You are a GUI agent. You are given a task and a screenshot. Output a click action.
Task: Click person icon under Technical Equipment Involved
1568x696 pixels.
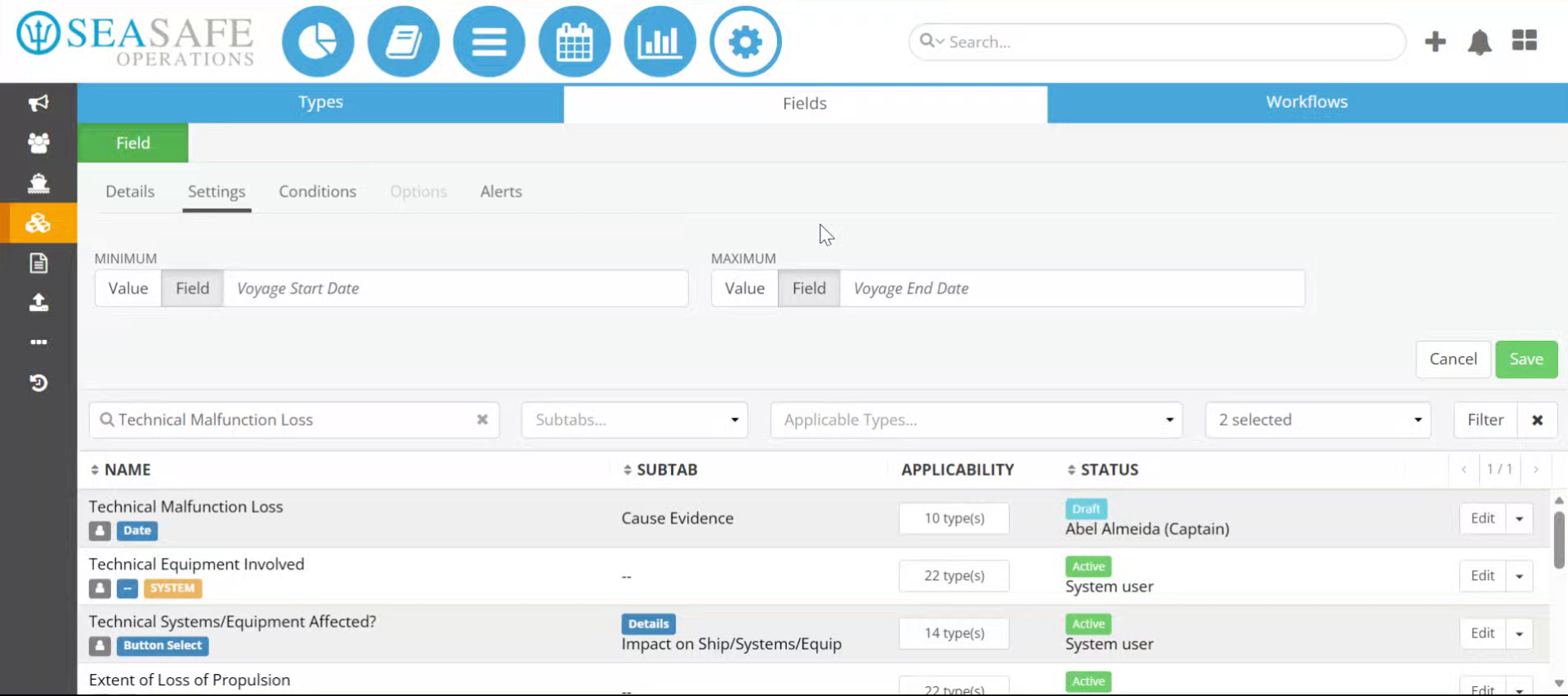point(100,588)
